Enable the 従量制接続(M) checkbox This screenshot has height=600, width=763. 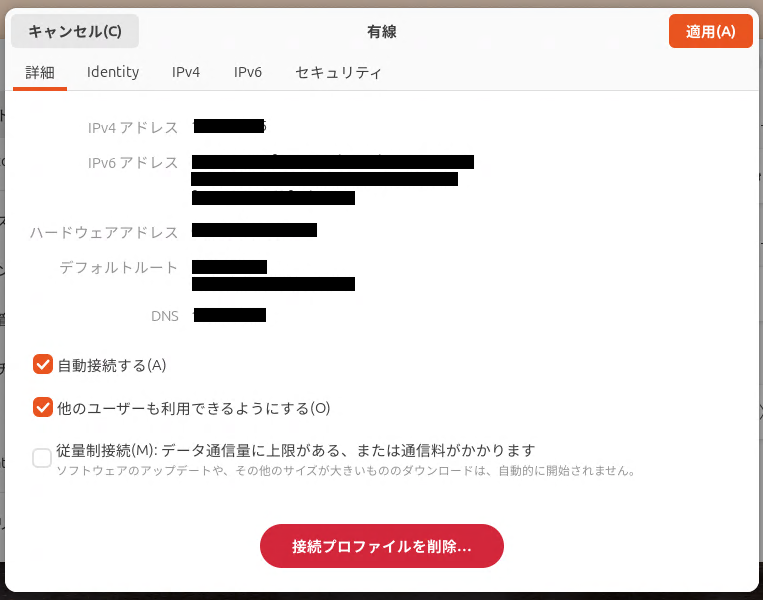coord(42,458)
